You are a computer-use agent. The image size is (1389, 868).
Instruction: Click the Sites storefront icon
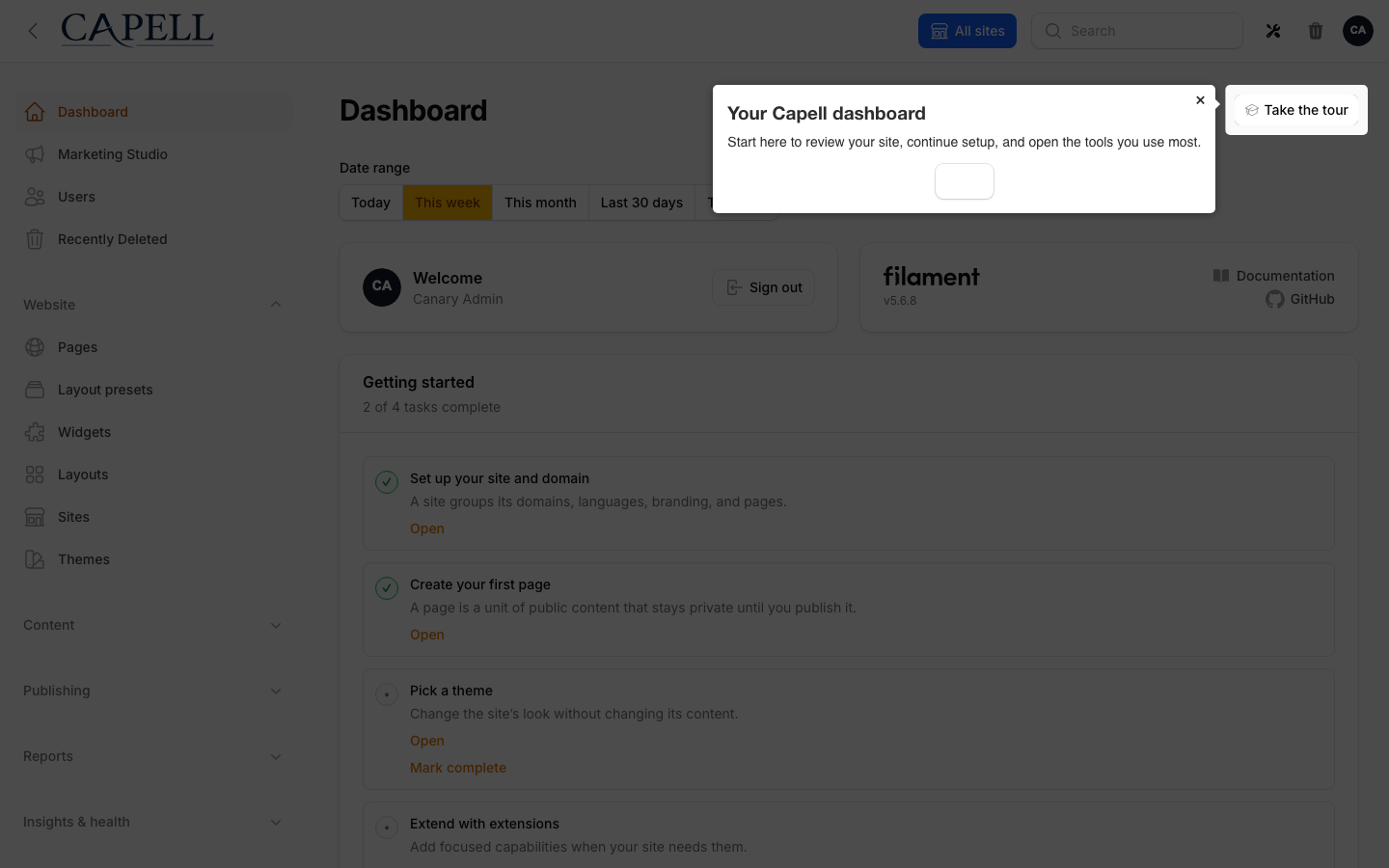[35, 517]
